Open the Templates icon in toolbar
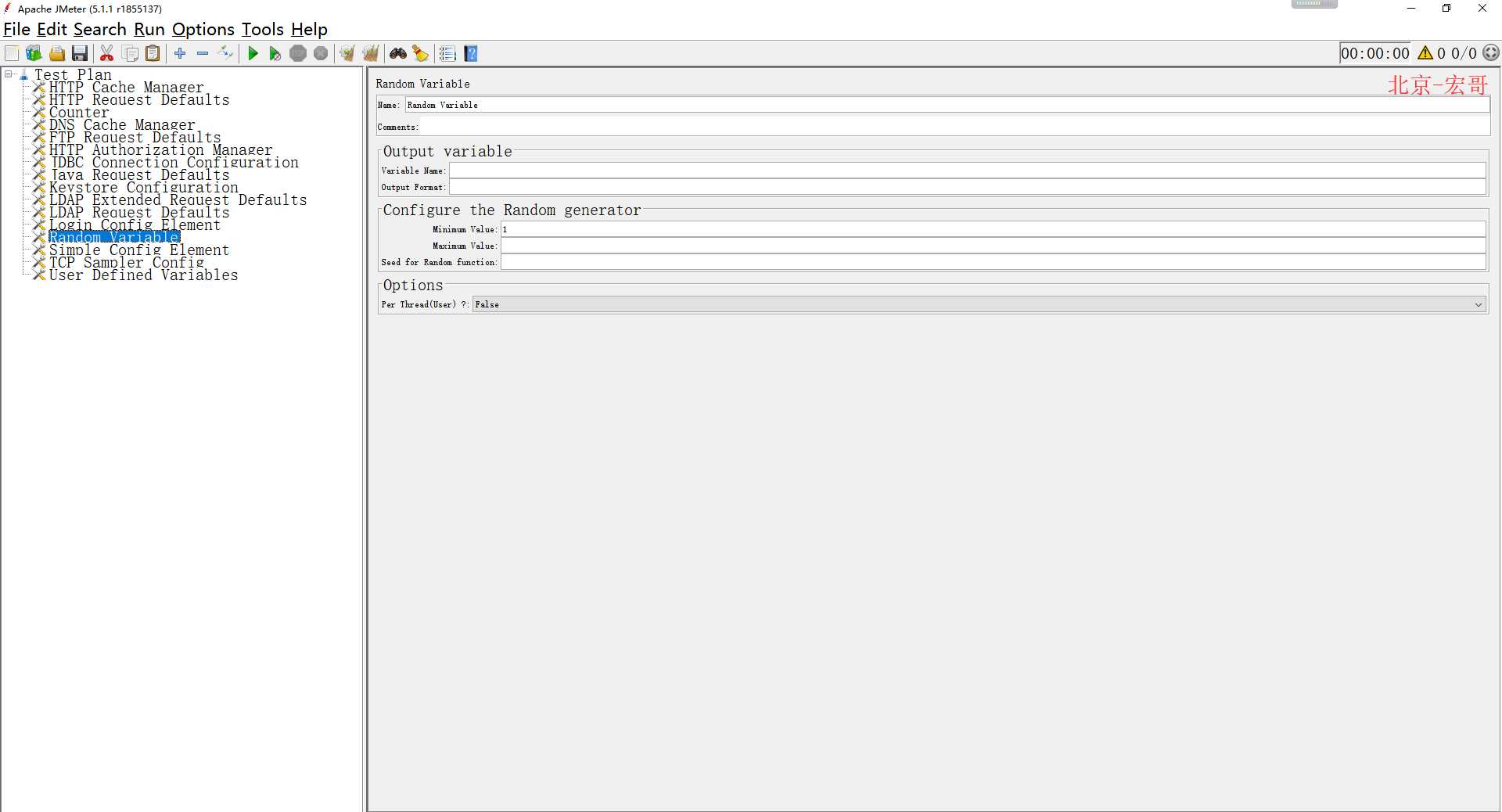Image resolution: width=1502 pixels, height=812 pixels. [x=34, y=53]
